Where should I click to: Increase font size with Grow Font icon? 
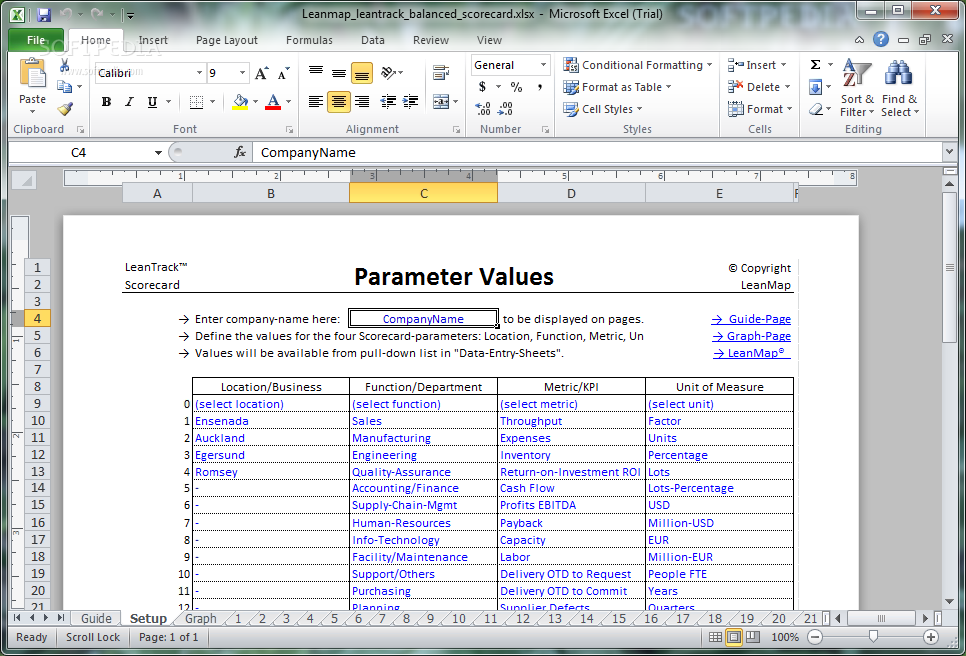click(261, 73)
